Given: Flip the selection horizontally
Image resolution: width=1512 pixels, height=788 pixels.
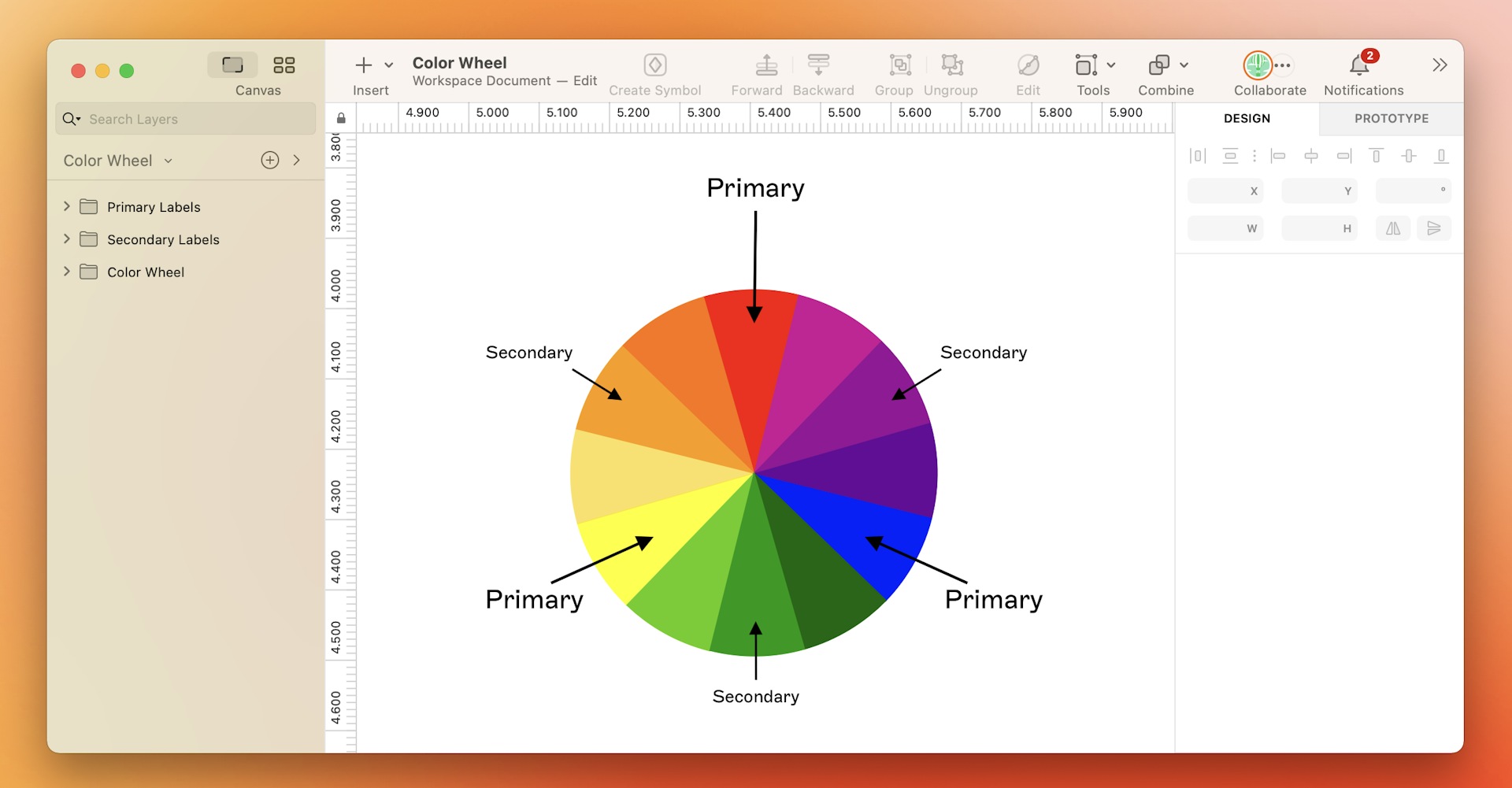Looking at the screenshot, I should [1392, 228].
